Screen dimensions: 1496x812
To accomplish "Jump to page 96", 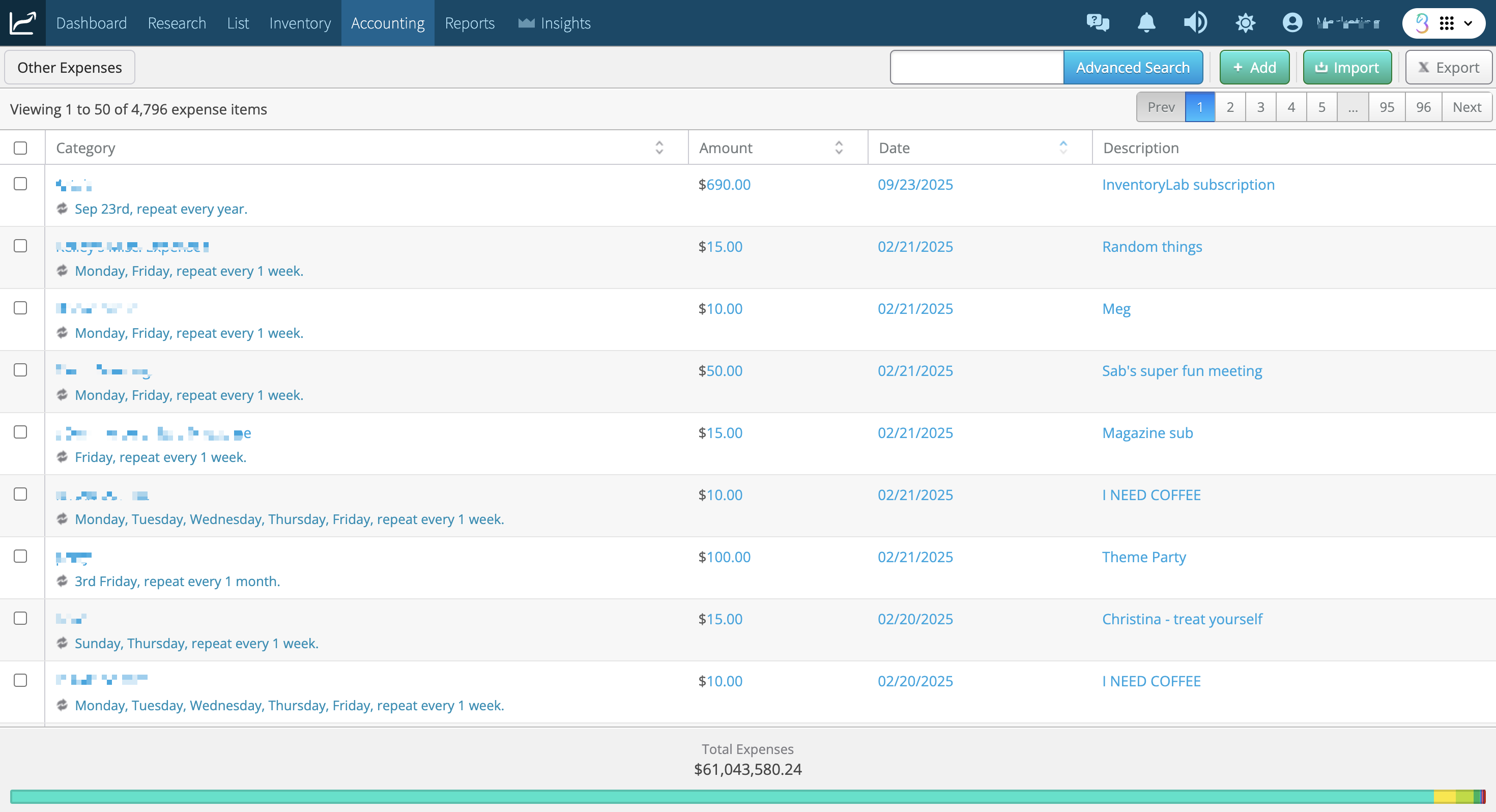I will click(x=1423, y=107).
